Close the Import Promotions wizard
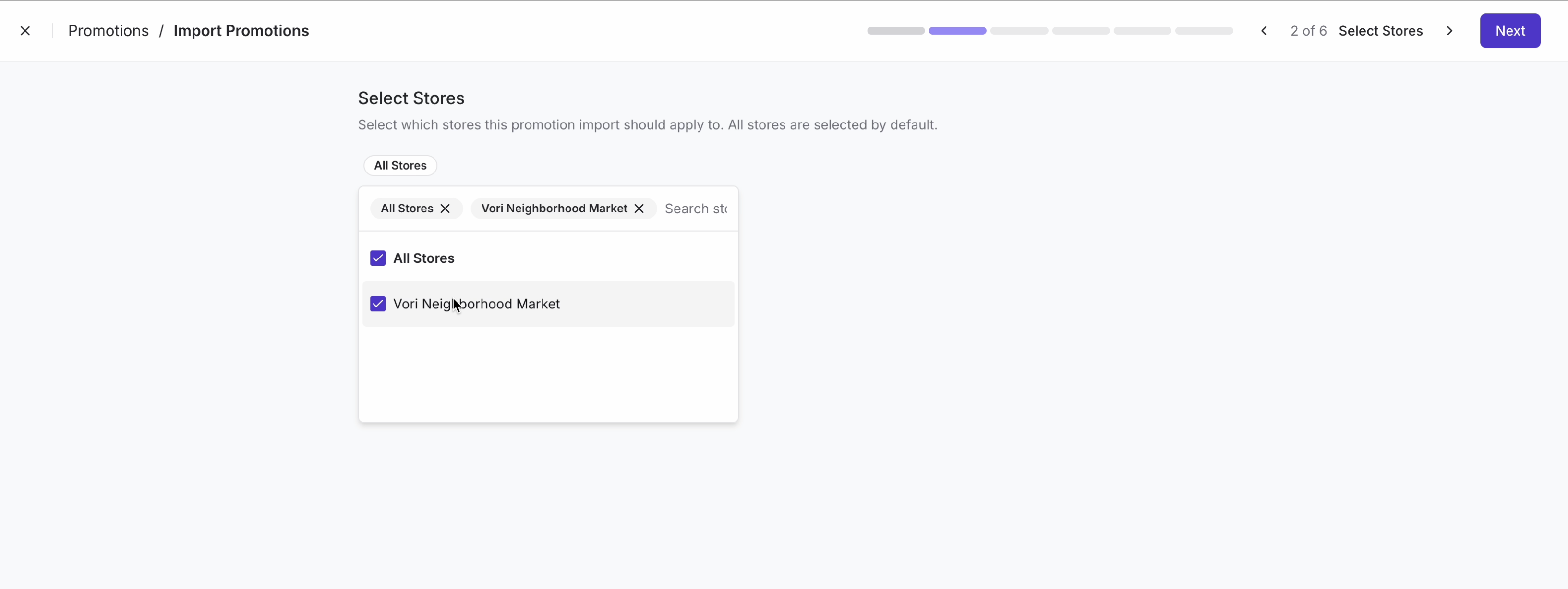This screenshot has height=589, width=1568. pyautogui.click(x=25, y=31)
